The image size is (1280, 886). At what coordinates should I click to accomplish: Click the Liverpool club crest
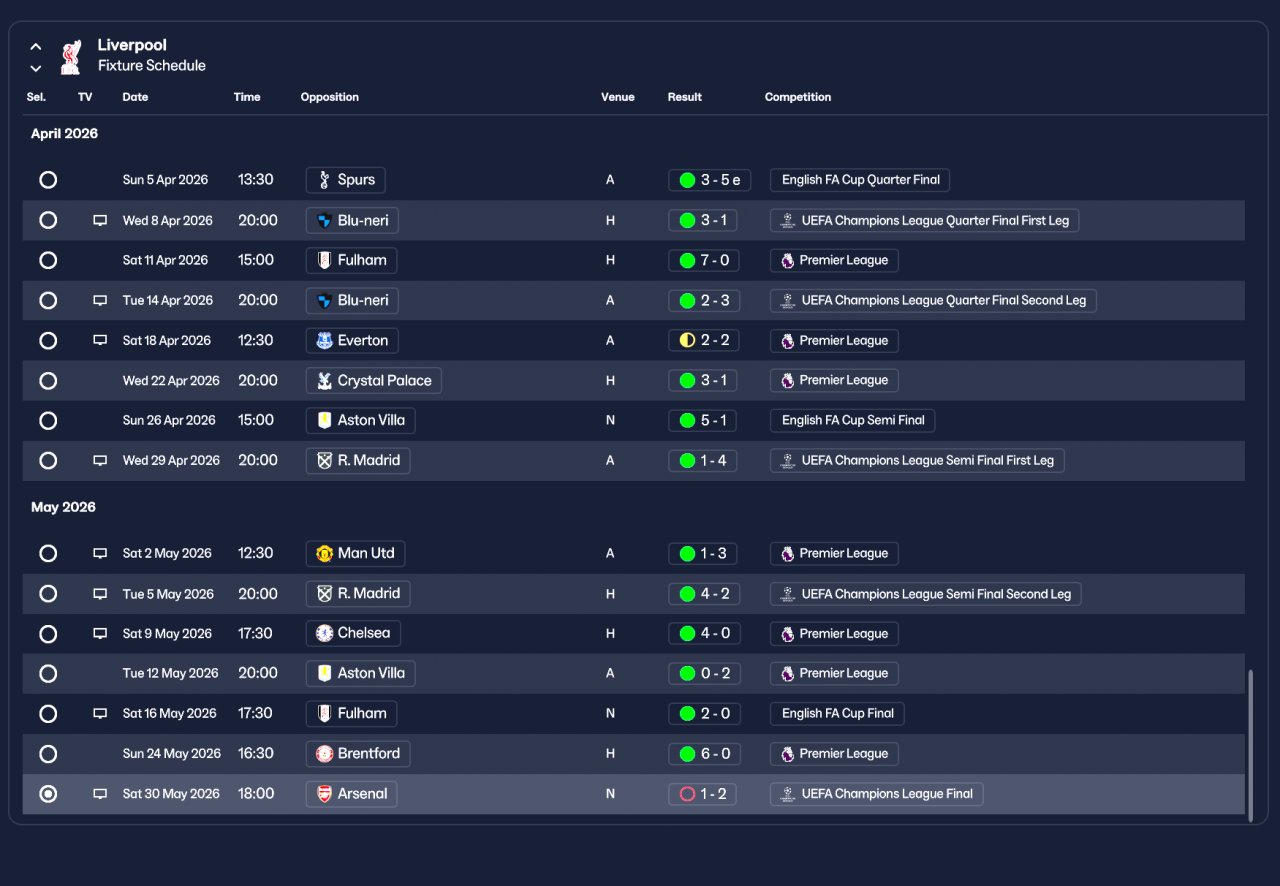[x=70, y=57]
